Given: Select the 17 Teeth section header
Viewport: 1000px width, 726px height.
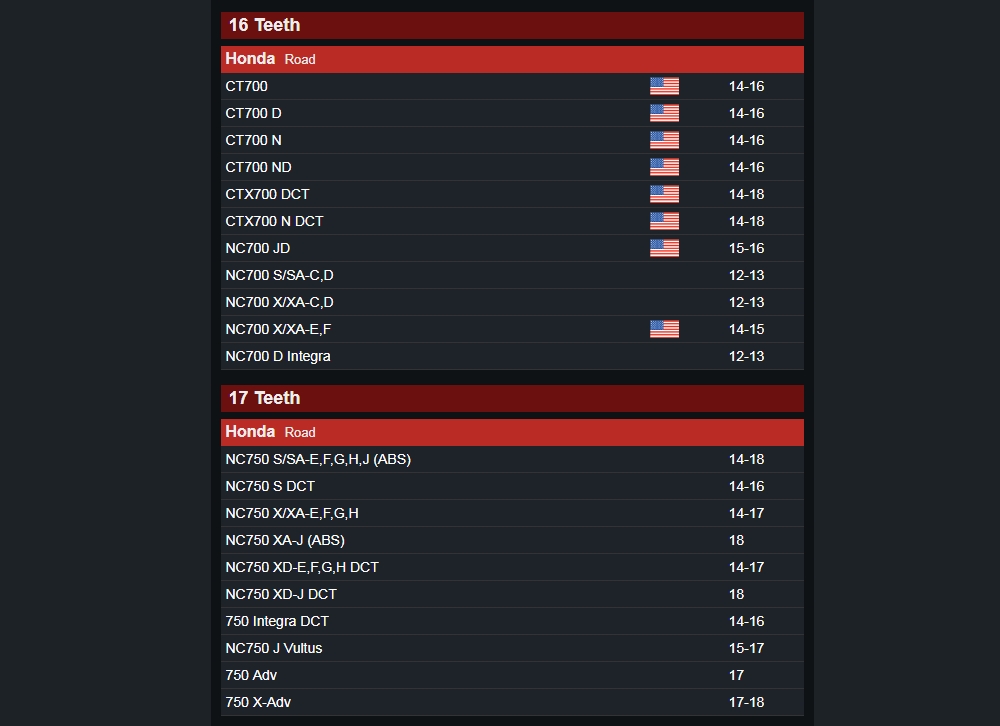Looking at the screenshot, I should 512,398.
